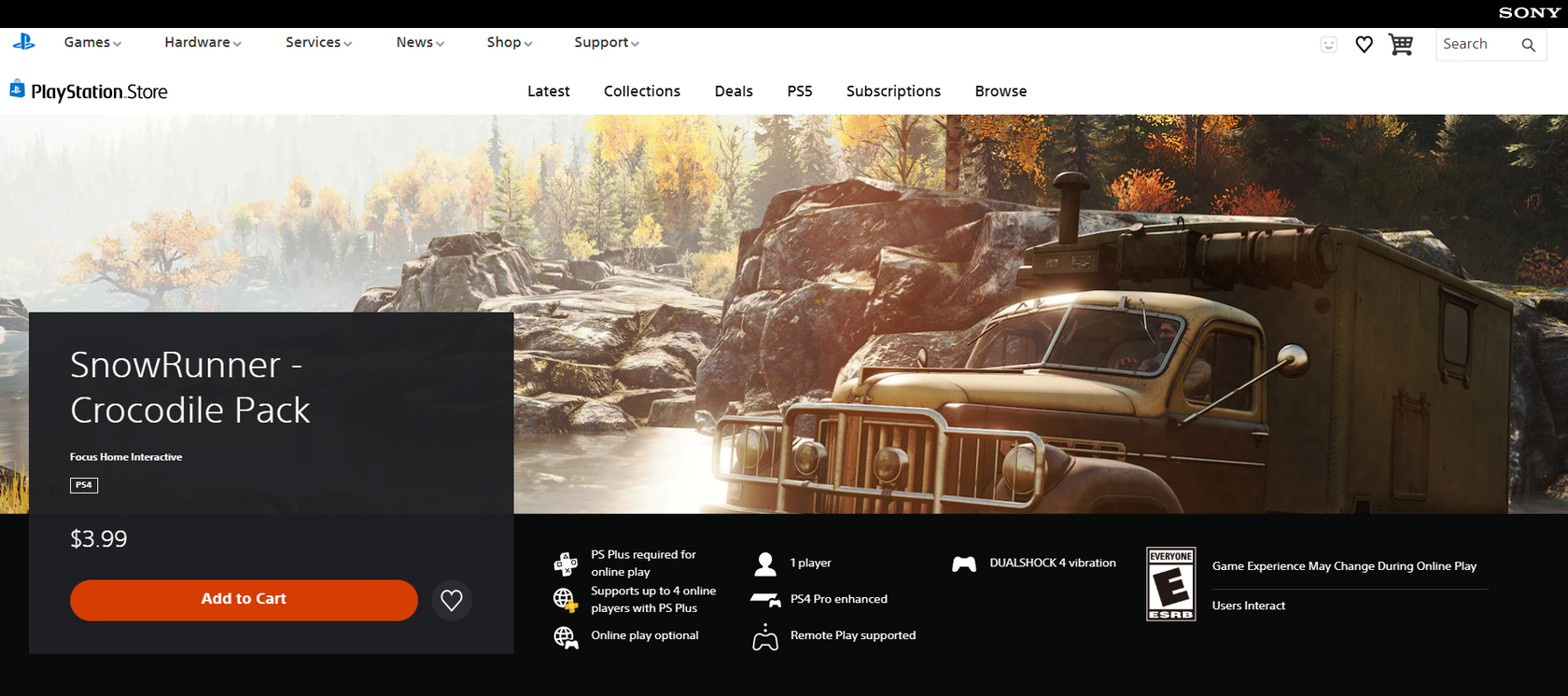Click the online play optional icon
This screenshot has height=696, width=1568.
[x=566, y=636]
